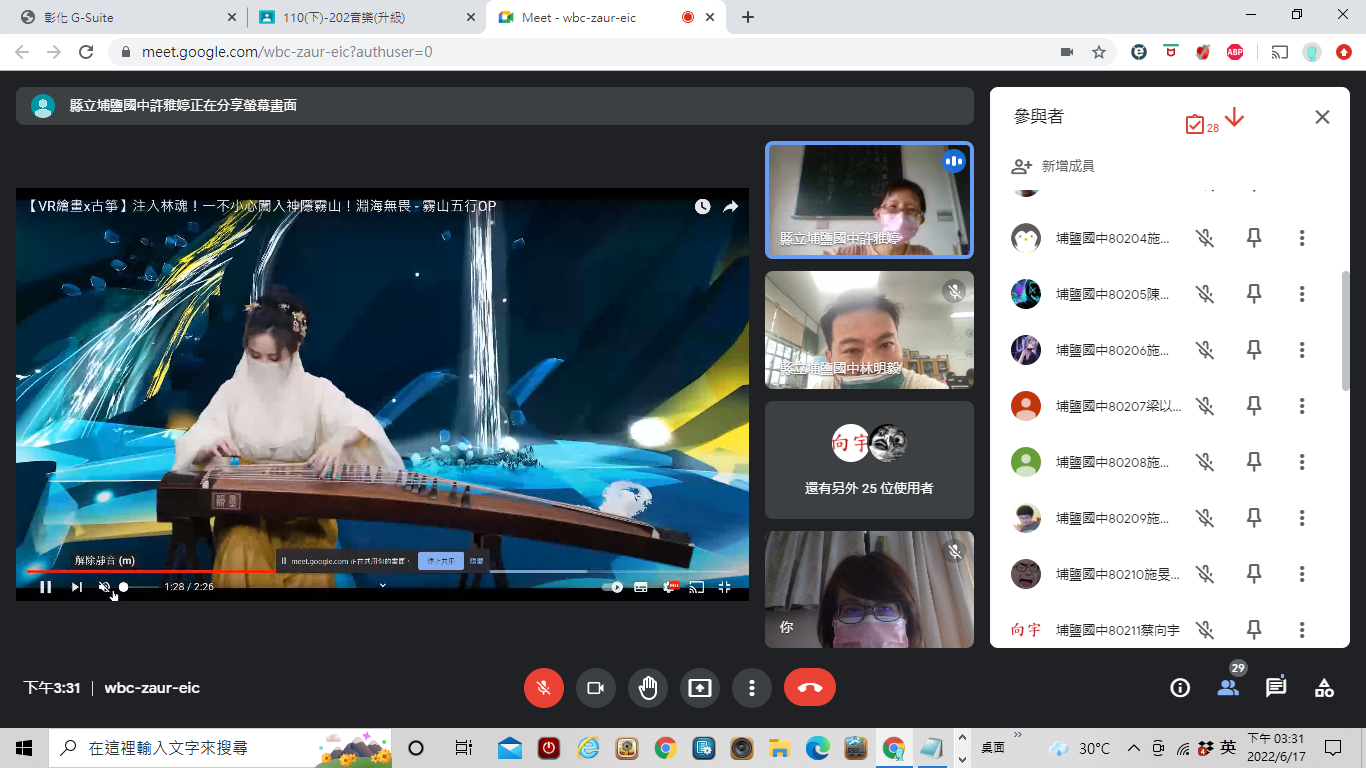Click the watch later clock icon on the video
Image resolution: width=1366 pixels, height=768 pixels.
pyautogui.click(x=702, y=206)
